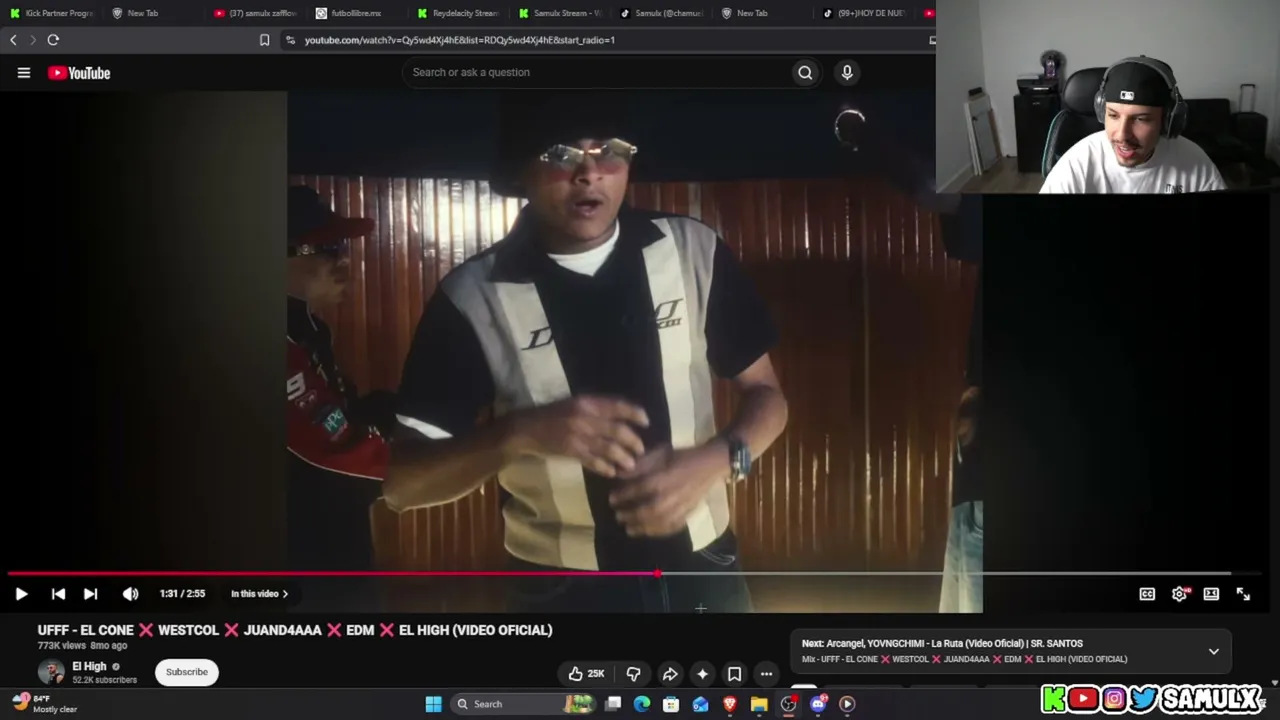Dislike the video
1280x720 pixels.
point(633,674)
